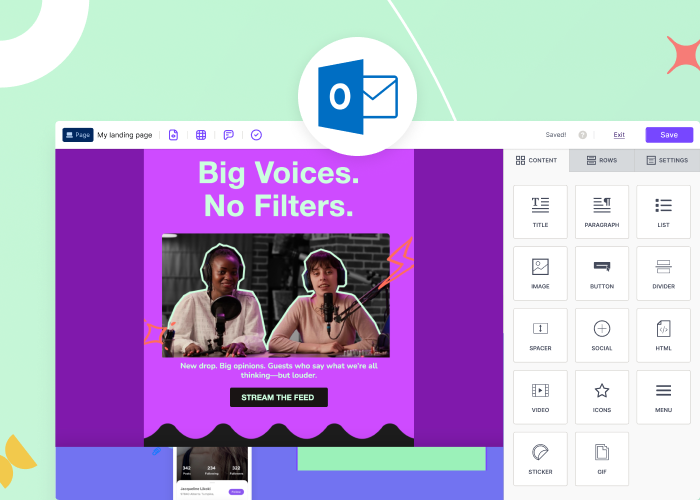Open the help question mark icon

[x=583, y=135]
